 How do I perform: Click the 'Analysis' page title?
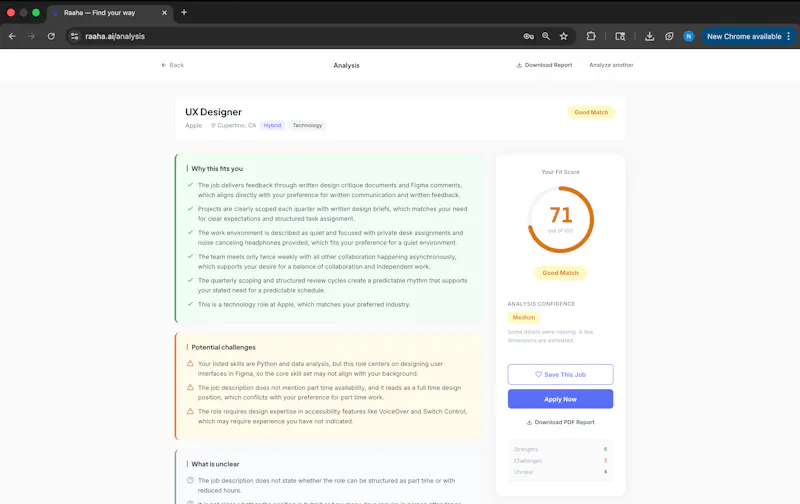click(x=346, y=65)
